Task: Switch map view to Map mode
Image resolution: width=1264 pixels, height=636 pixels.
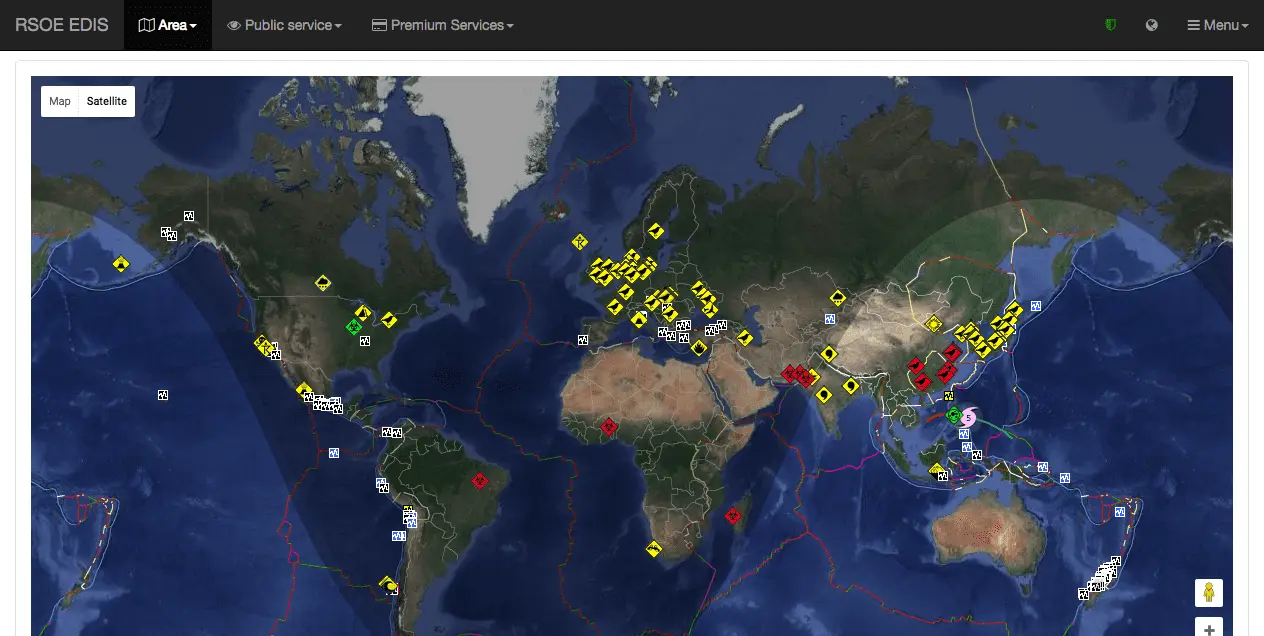Action: click(60, 101)
